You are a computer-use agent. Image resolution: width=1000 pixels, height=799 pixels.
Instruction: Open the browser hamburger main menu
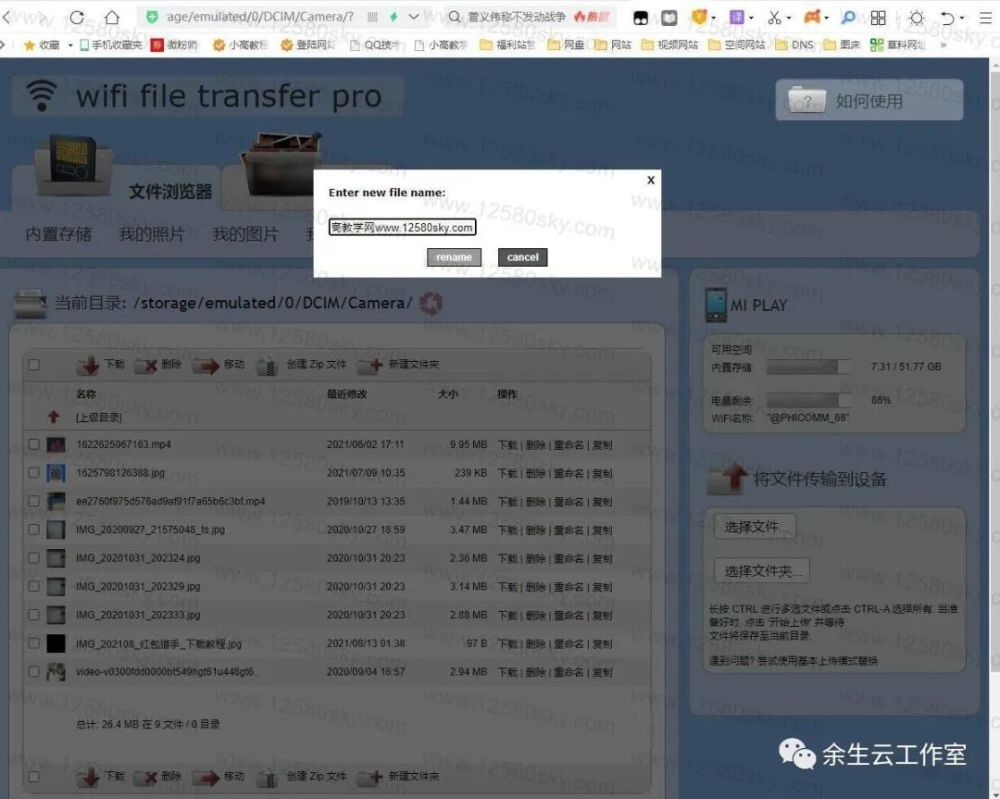click(x=986, y=18)
